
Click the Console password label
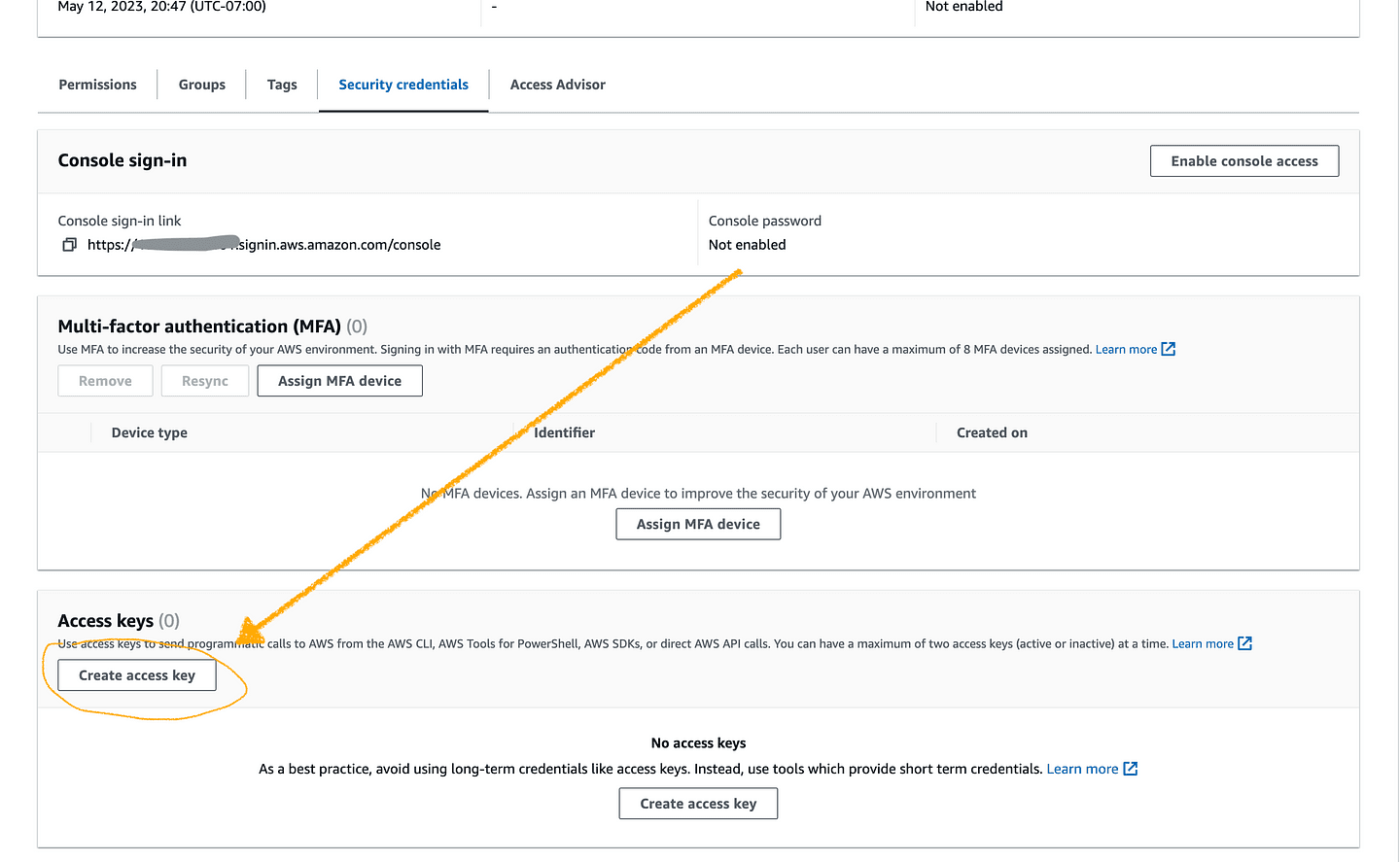(765, 221)
